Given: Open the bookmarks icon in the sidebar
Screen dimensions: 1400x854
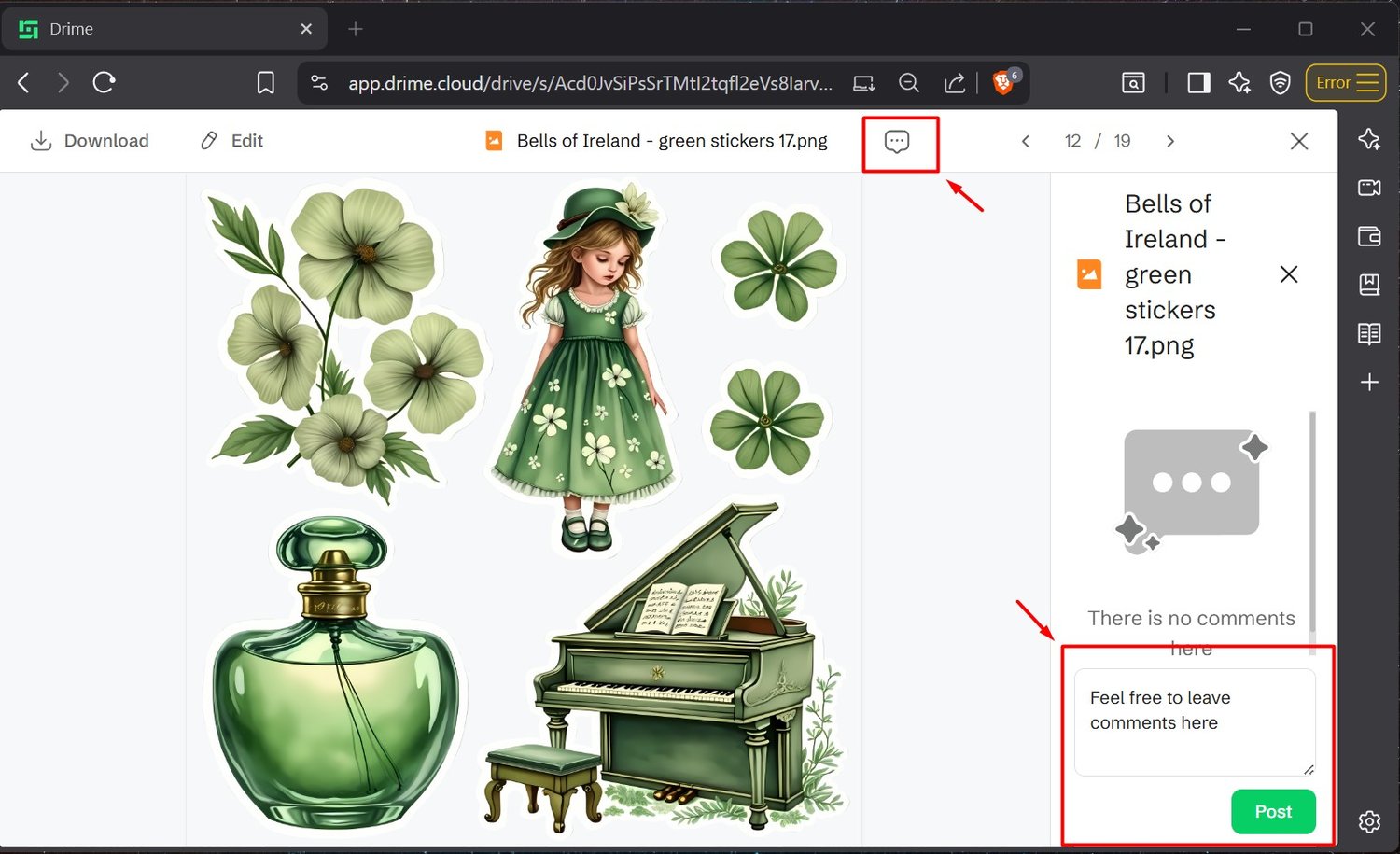Looking at the screenshot, I should pyautogui.click(x=1369, y=285).
